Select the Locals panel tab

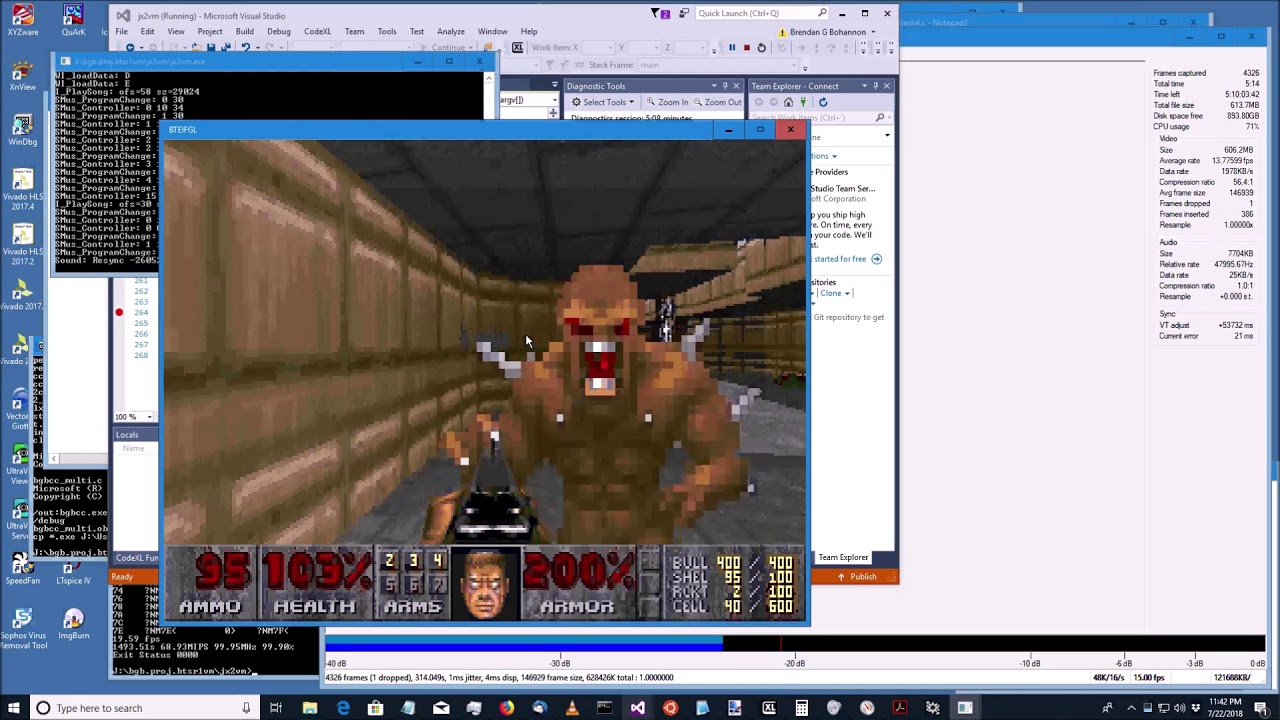point(127,434)
